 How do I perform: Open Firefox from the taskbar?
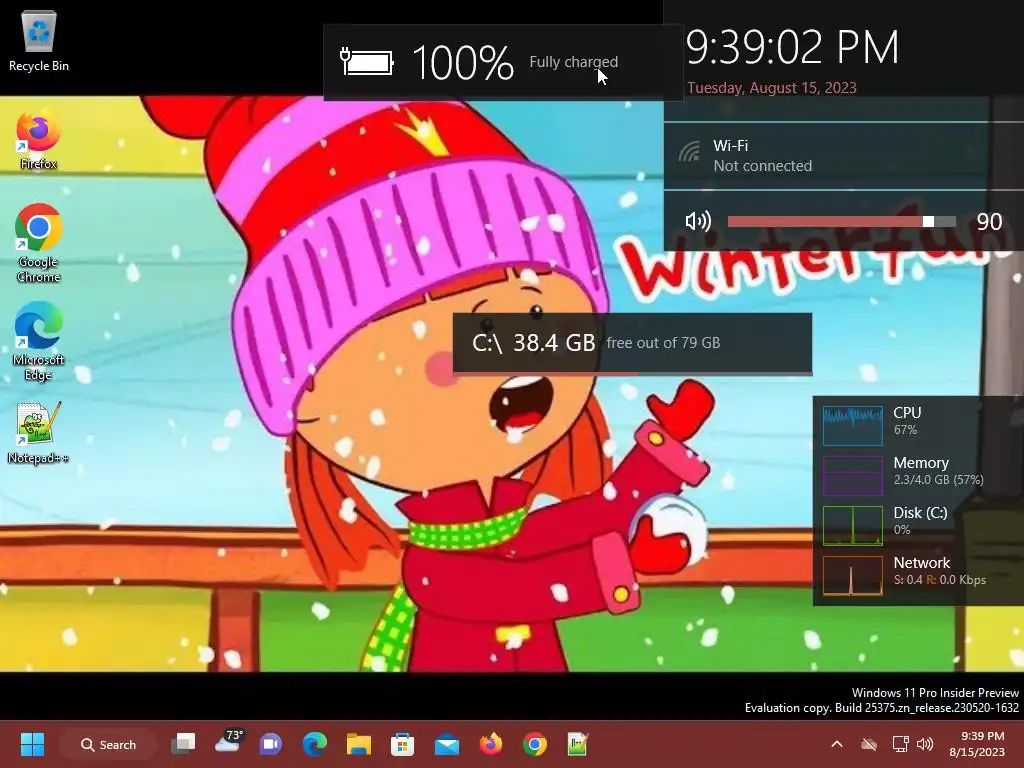tap(490, 744)
